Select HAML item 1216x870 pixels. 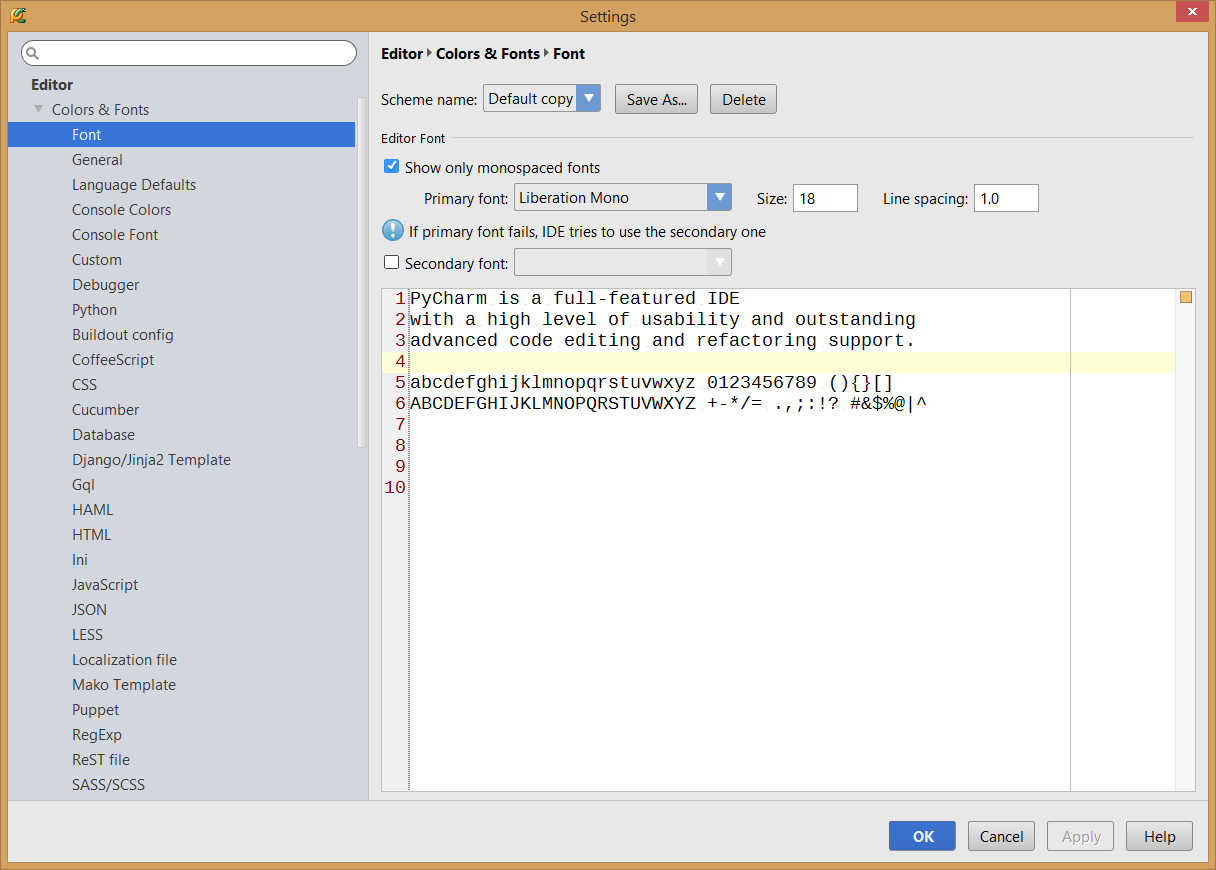coord(92,509)
